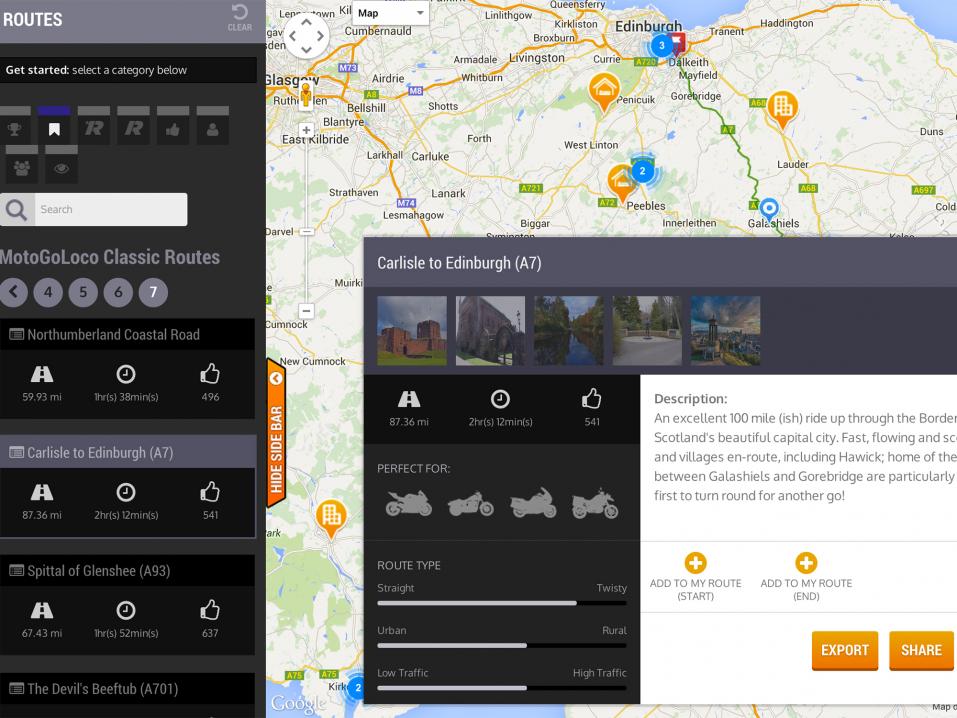This screenshot has height=718, width=957.
Task: Open The Devil's Beeftub (A701) route
Action: pyautogui.click(x=128, y=689)
